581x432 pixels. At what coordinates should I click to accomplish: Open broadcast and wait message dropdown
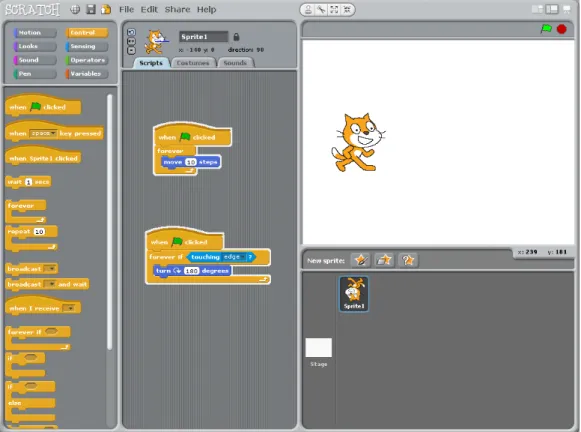point(50,284)
